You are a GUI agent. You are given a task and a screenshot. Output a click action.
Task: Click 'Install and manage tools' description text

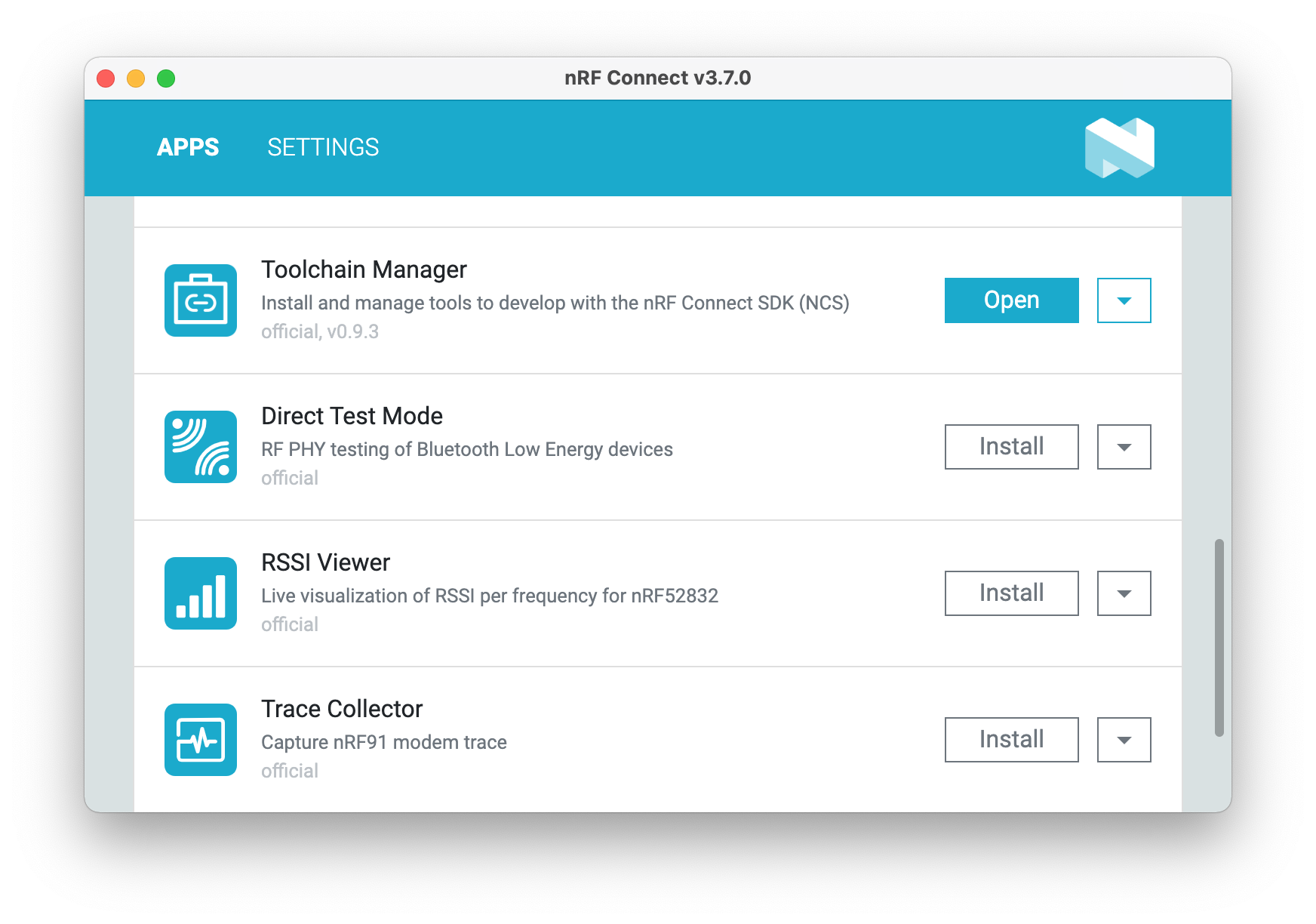(555, 303)
